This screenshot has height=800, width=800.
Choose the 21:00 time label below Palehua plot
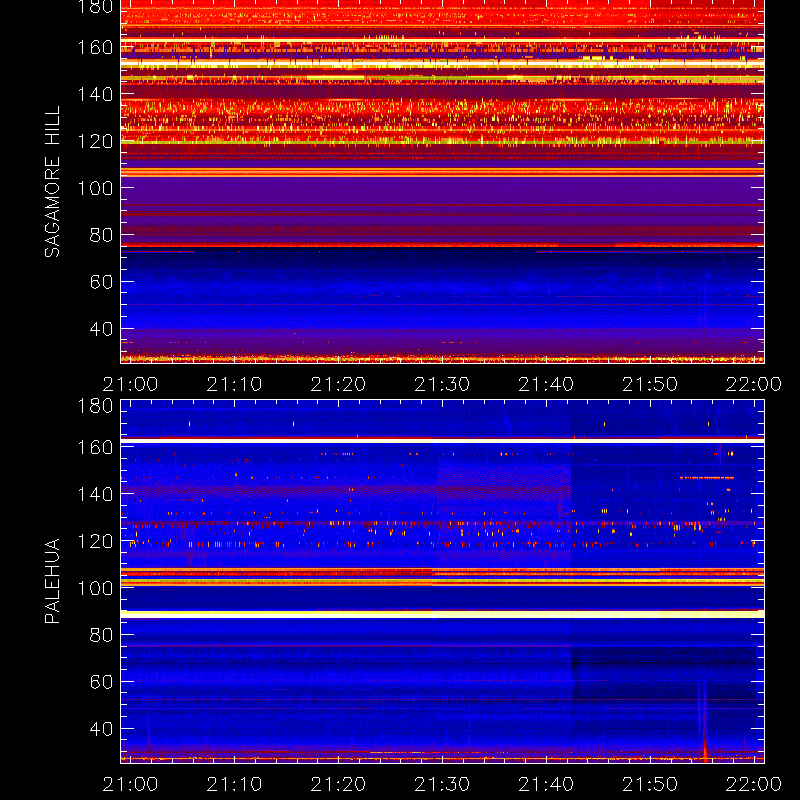[130, 784]
